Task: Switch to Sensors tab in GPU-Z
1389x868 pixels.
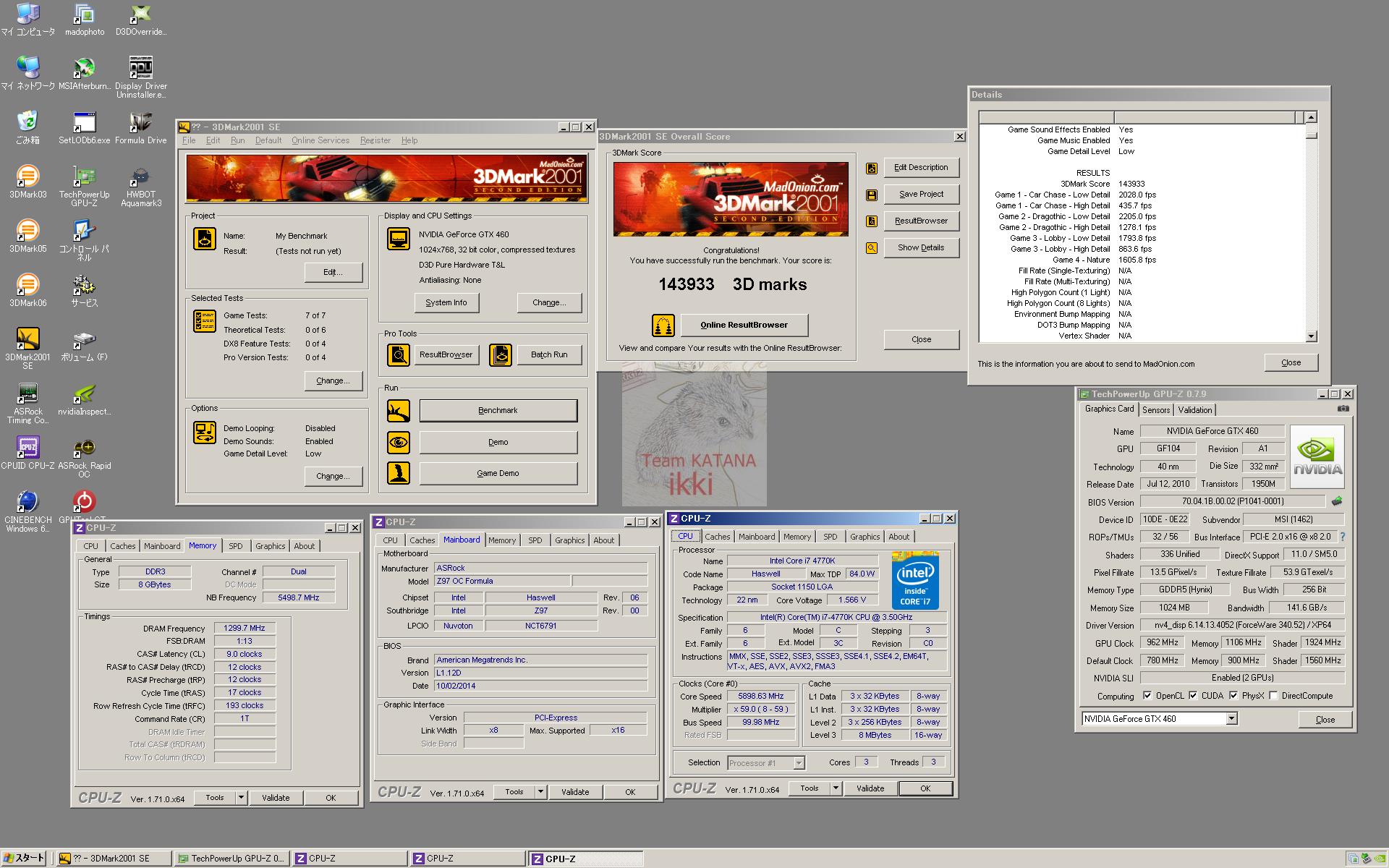Action: pyautogui.click(x=1156, y=409)
